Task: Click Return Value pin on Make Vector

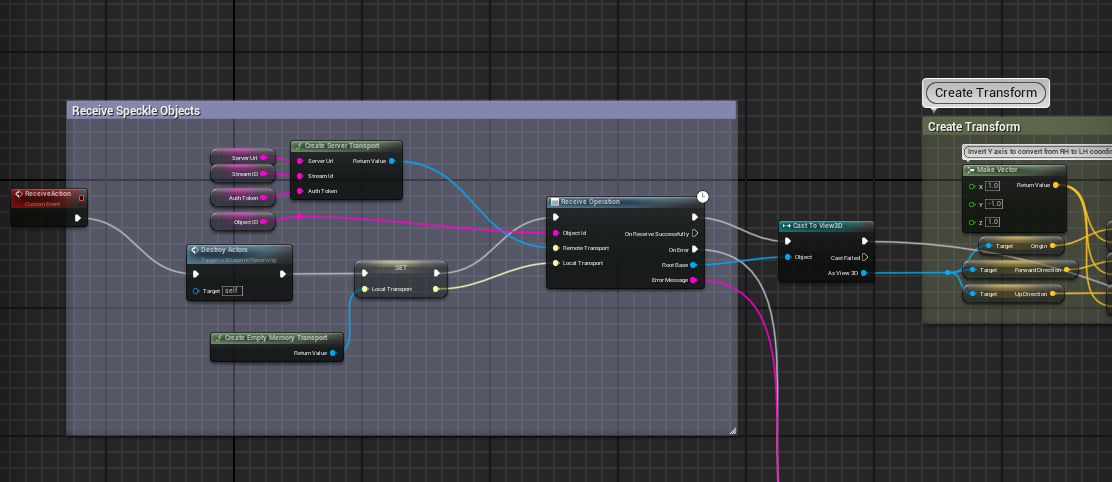Action: pos(1055,185)
